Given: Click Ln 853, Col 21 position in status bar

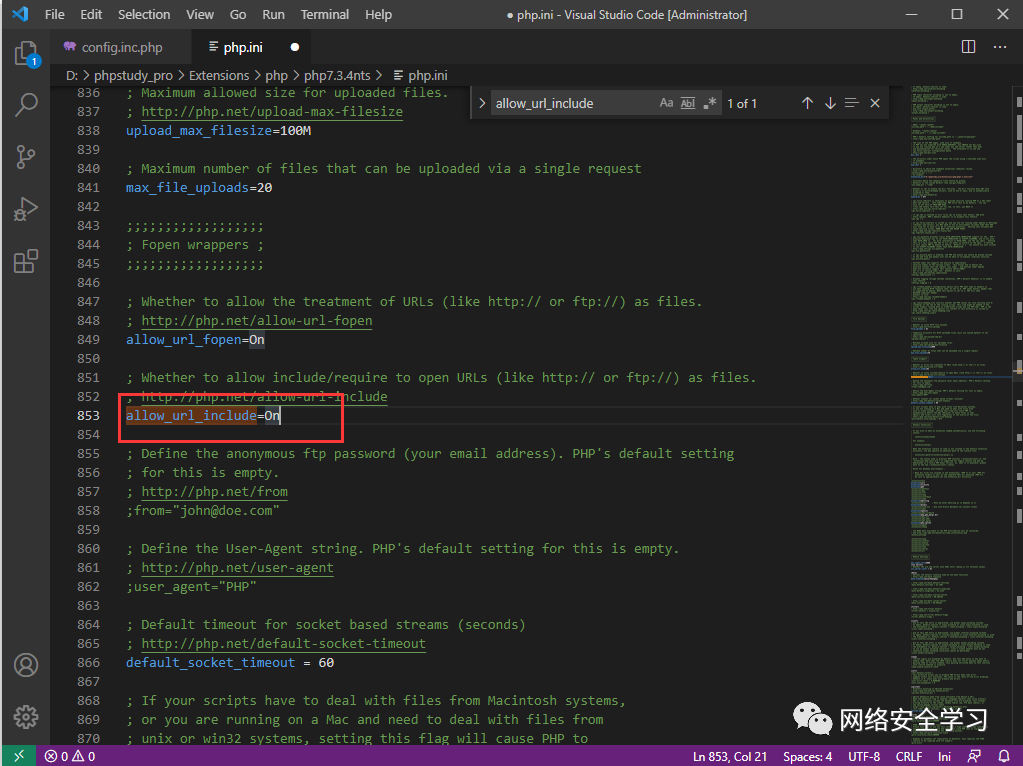Looking at the screenshot, I should coord(730,756).
